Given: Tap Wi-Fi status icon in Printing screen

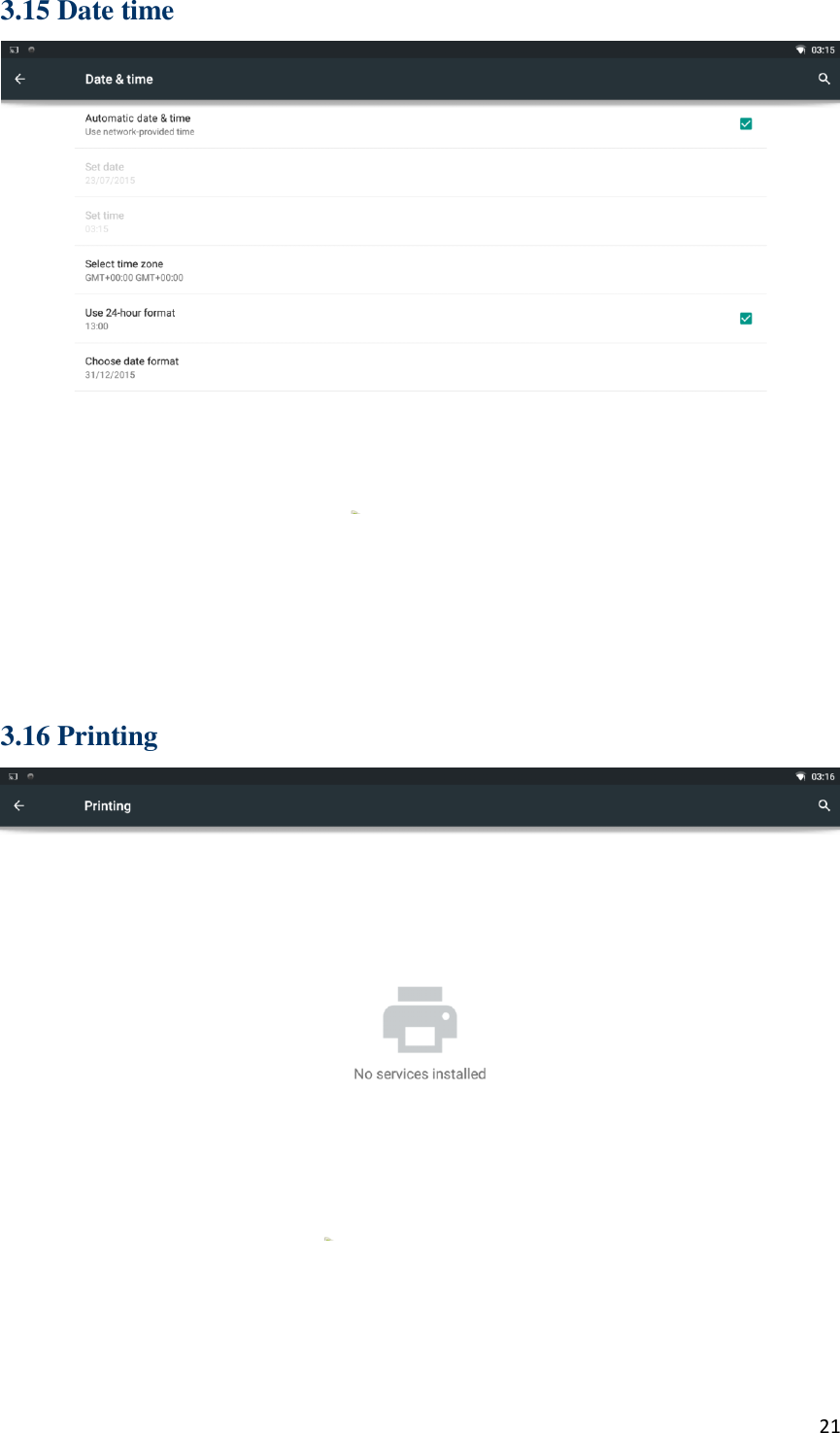Looking at the screenshot, I should [801, 776].
